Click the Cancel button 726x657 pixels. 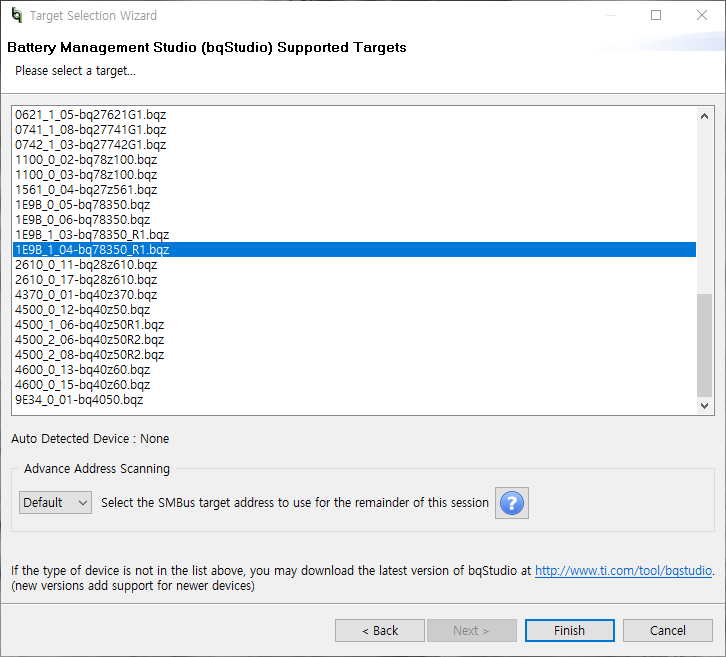pyautogui.click(x=667, y=631)
